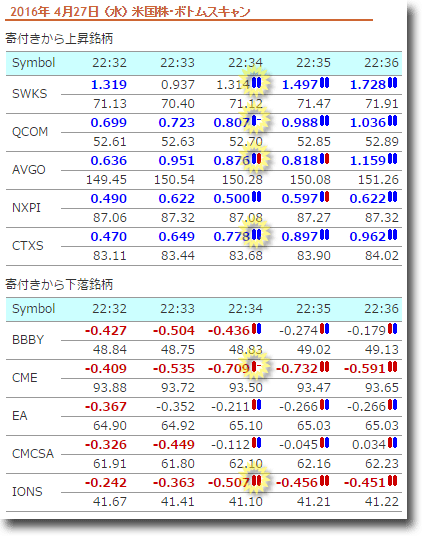Click QCOM candlestick icon at 22:34
The height and width of the screenshot is (536, 424).
point(256,121)
